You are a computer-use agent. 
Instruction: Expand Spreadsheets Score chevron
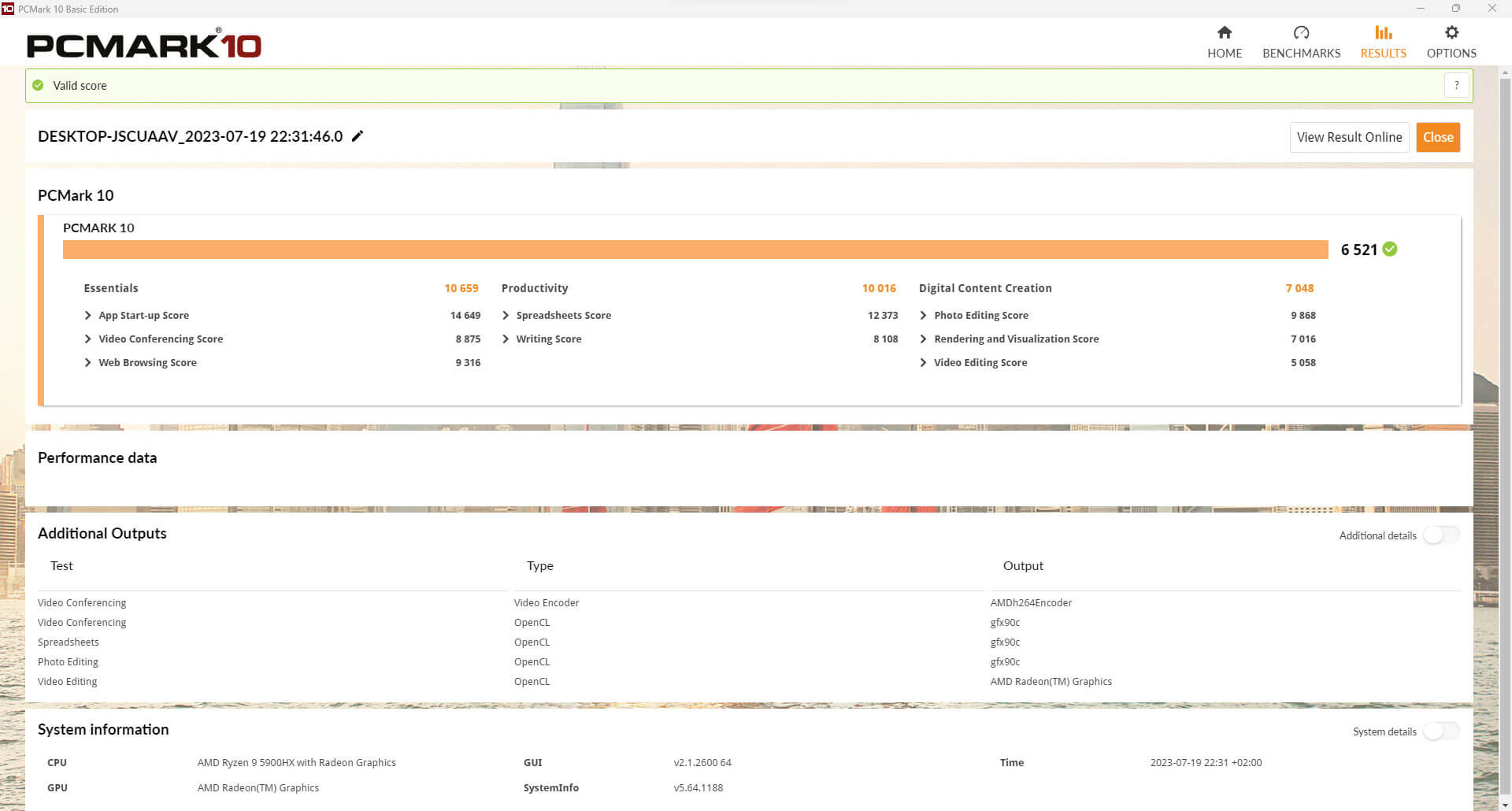(x=506, y=315)
